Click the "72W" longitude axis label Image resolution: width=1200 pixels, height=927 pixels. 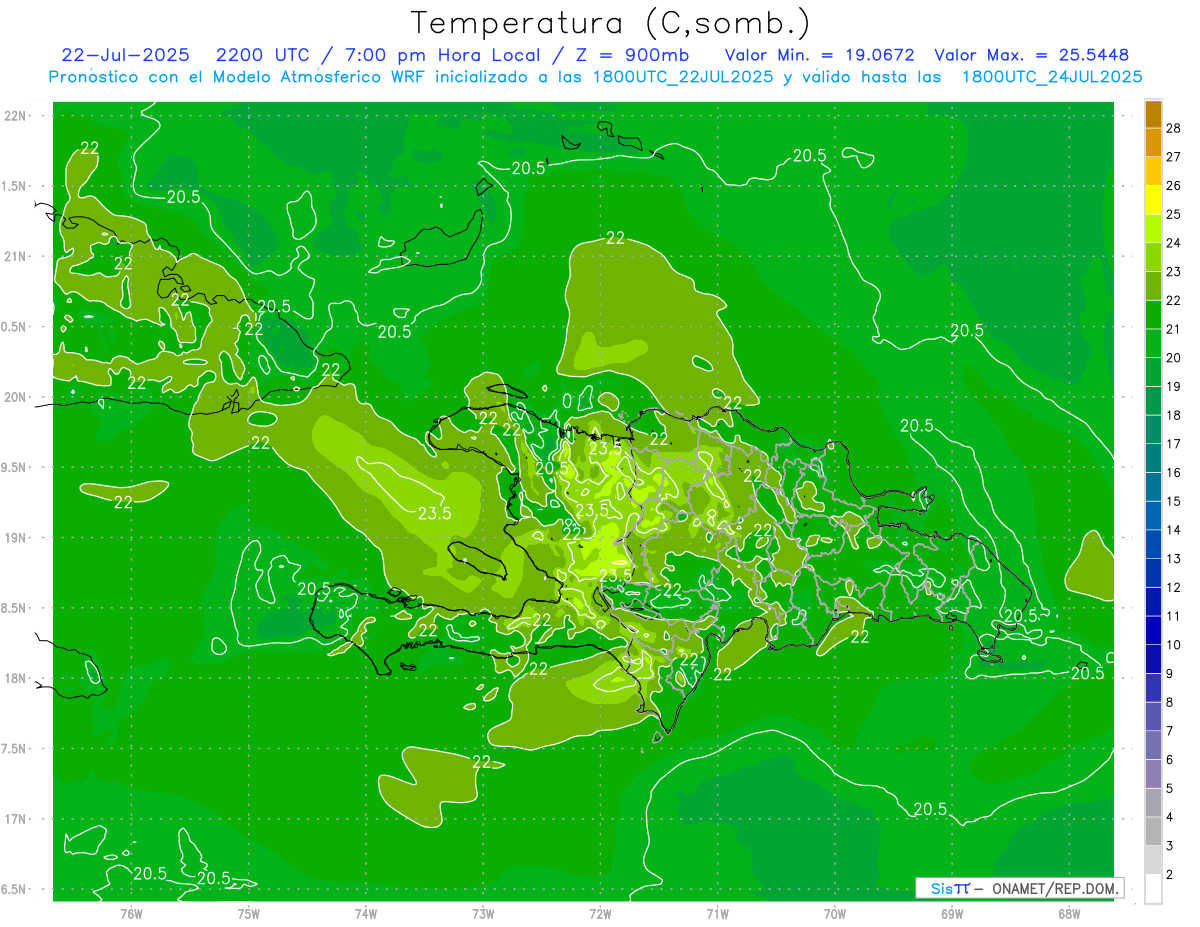[x=600, y=913]
